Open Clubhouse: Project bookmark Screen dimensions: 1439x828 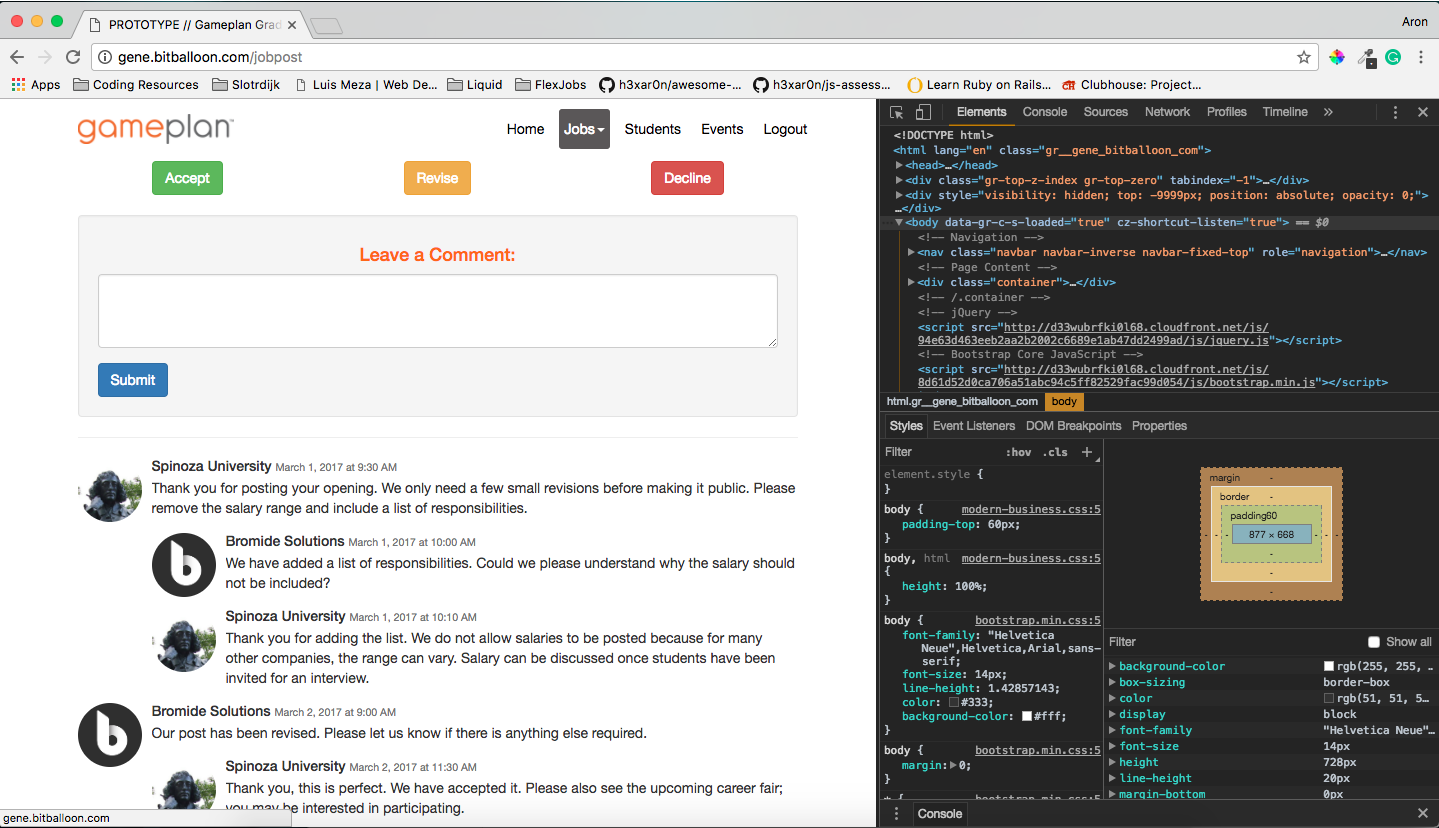pyautogui.click(x=1132, y=85)
